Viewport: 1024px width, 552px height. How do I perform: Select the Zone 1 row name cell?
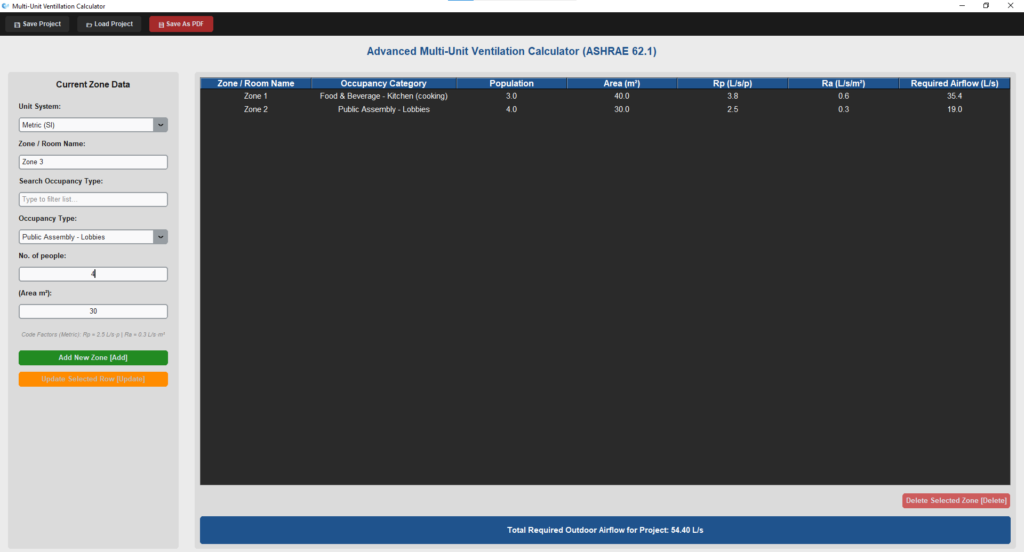point(256,96)
